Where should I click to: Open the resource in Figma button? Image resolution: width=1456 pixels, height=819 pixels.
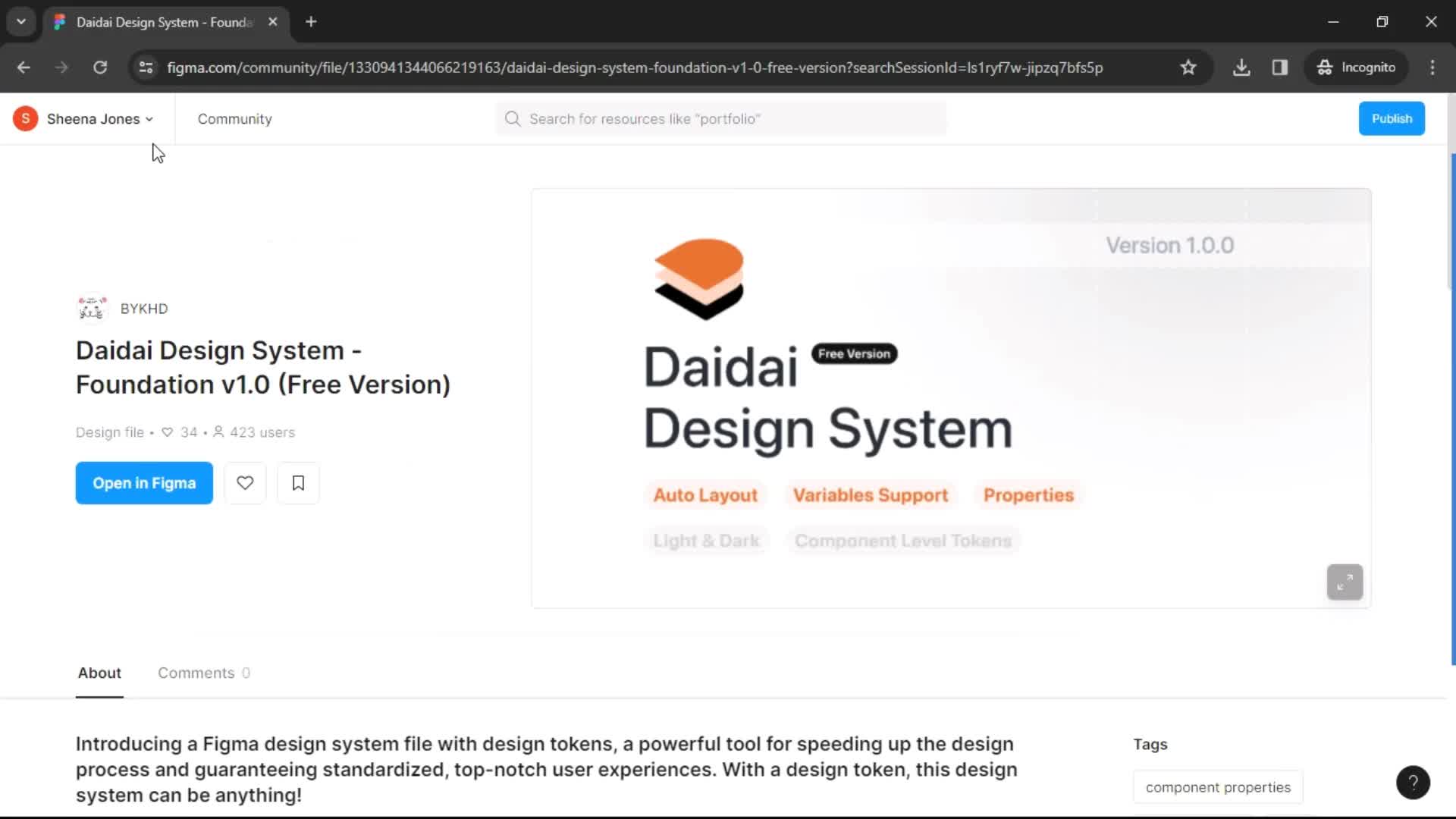[144, 483]
